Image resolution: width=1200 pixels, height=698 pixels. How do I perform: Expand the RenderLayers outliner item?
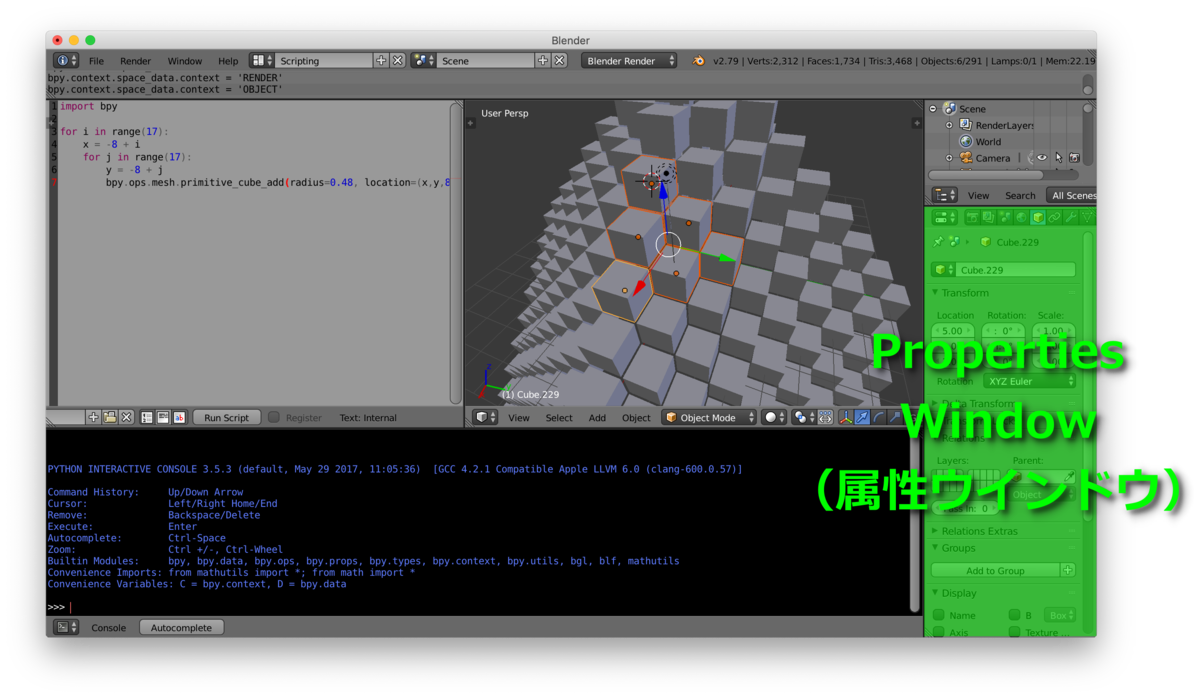click(x=949, y=125)
